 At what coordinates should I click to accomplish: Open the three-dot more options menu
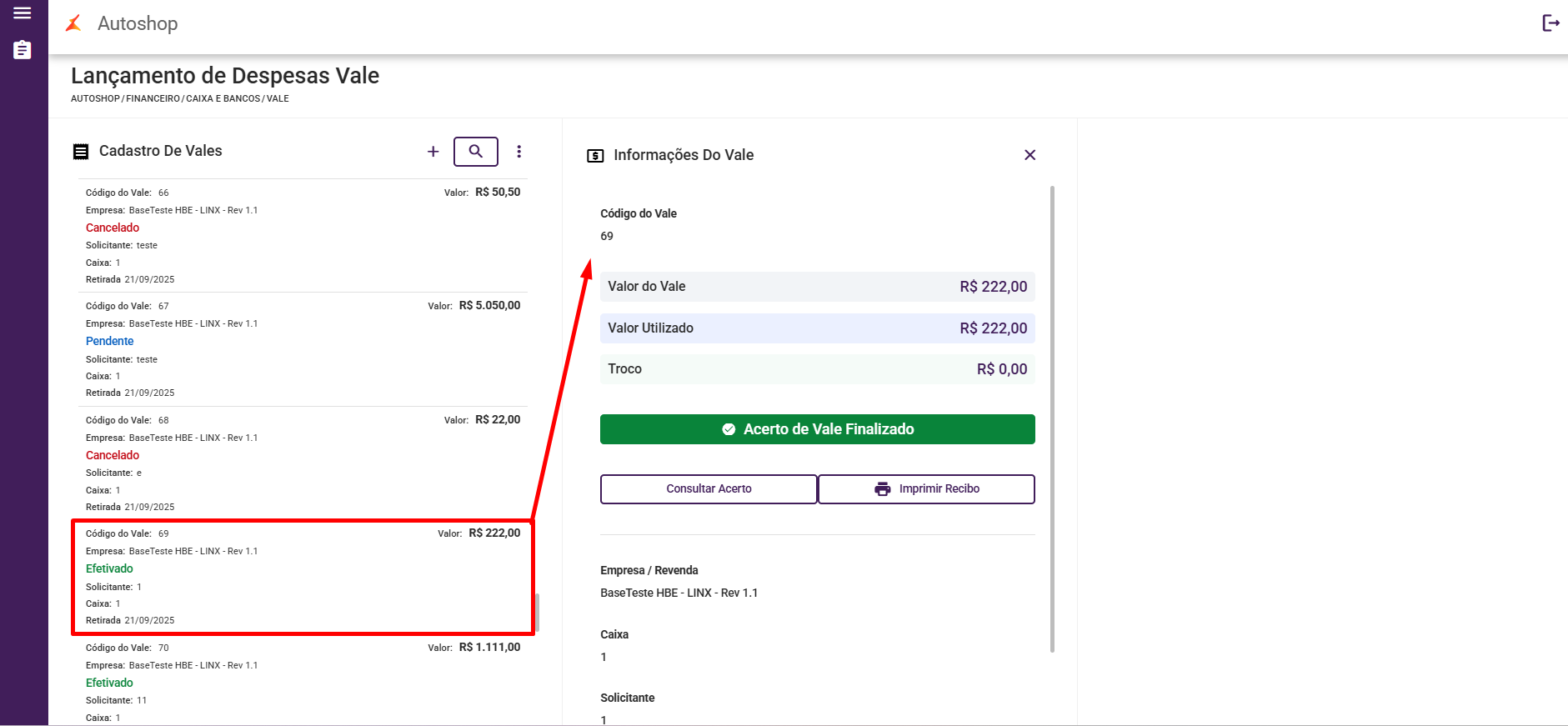pyautogui.click(x=519, y=152)
